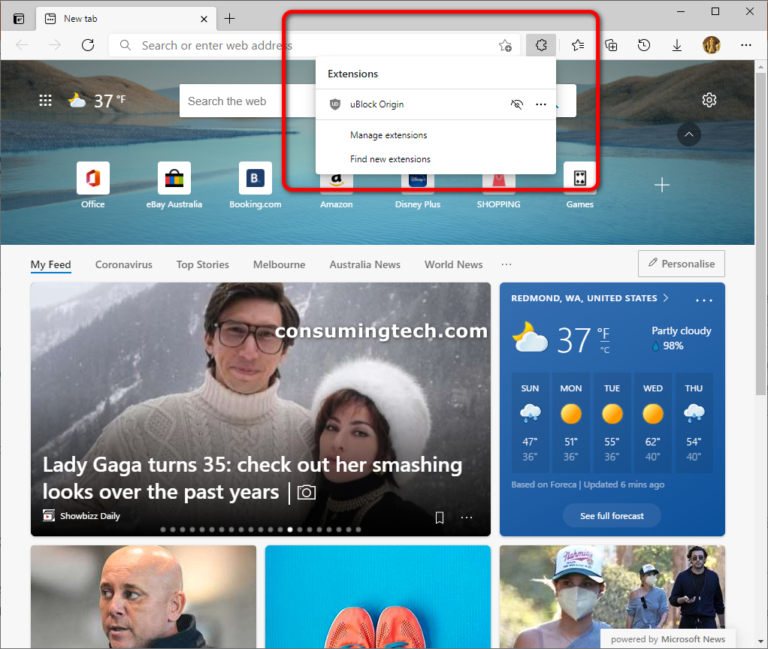Viewport: 768px width, 649px height.
Task: Select the My Feed tab
Action: 51,265
